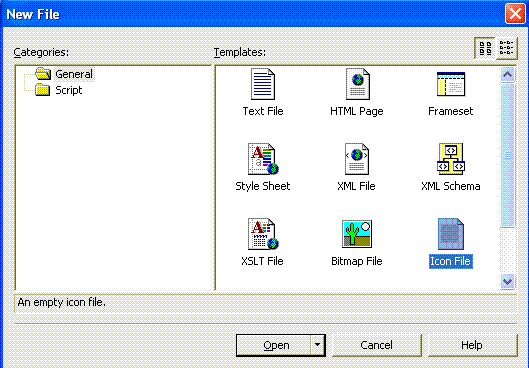Click the 'XML File' label text
Image resolution: width=529 pixels, height=368 pixels.
click(356, 186)
